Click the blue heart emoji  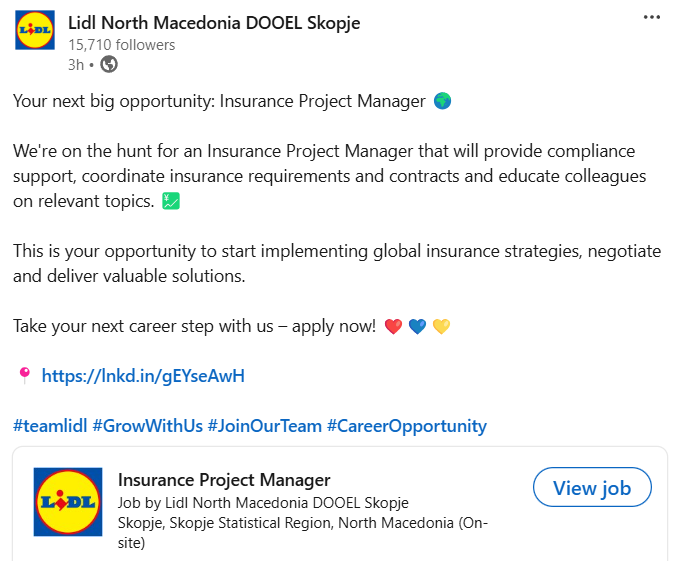tap(417, 327)
